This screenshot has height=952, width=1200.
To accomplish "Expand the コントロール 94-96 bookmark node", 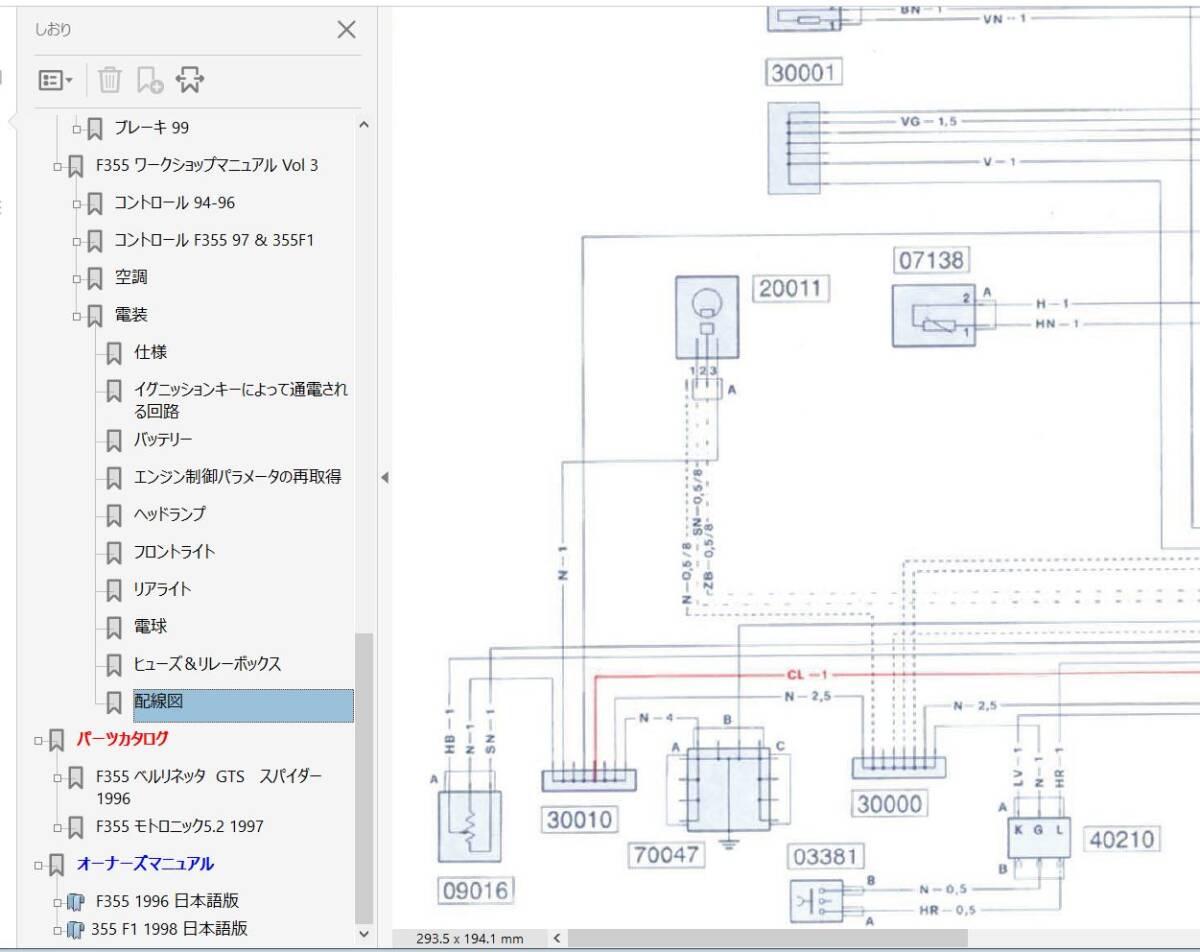I will (x=77, y=204).
